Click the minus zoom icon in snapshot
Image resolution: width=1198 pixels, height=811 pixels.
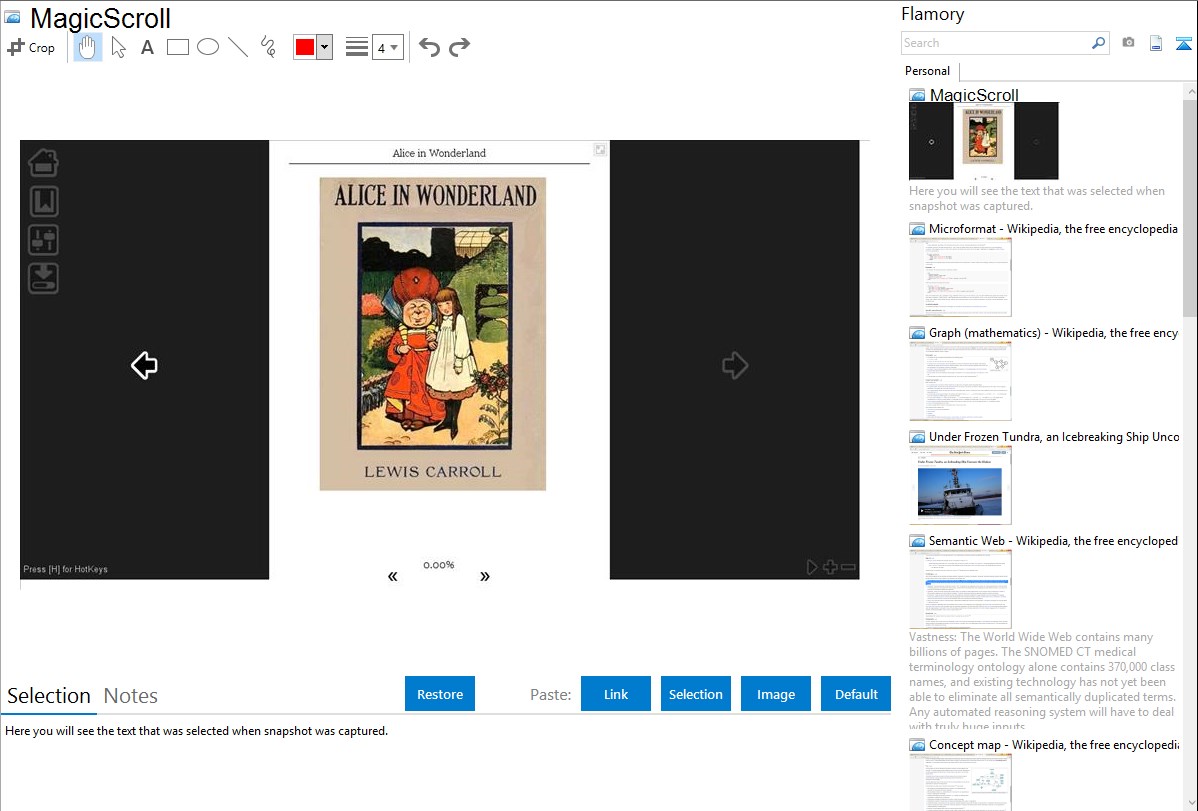(x=848, y=567)
